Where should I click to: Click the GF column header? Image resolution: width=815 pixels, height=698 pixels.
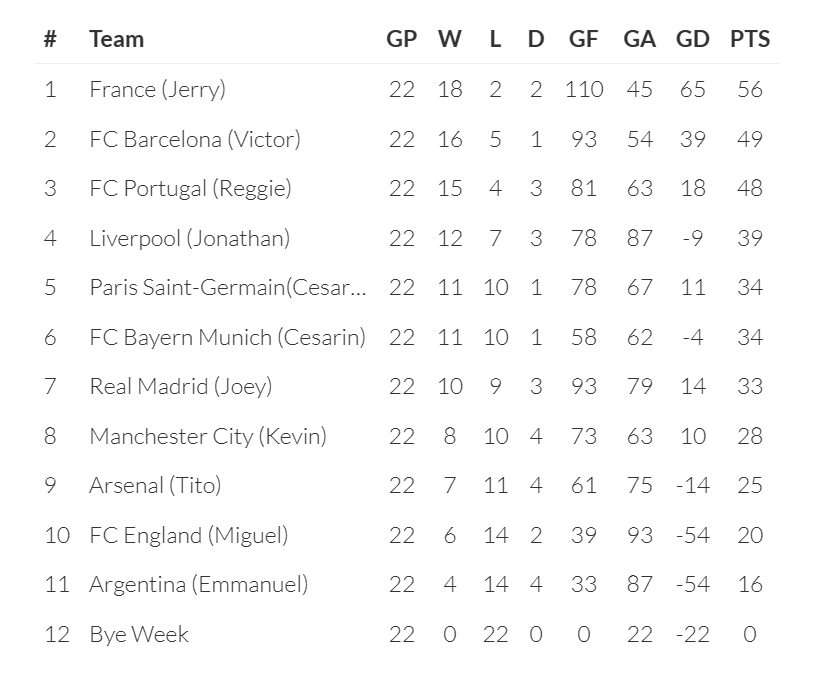point(583,39)
